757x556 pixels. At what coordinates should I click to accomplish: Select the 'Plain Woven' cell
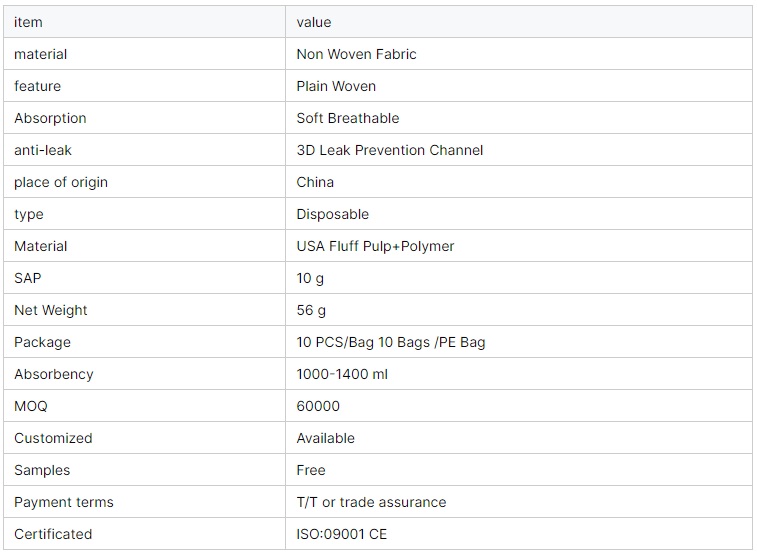coord(519,86)
